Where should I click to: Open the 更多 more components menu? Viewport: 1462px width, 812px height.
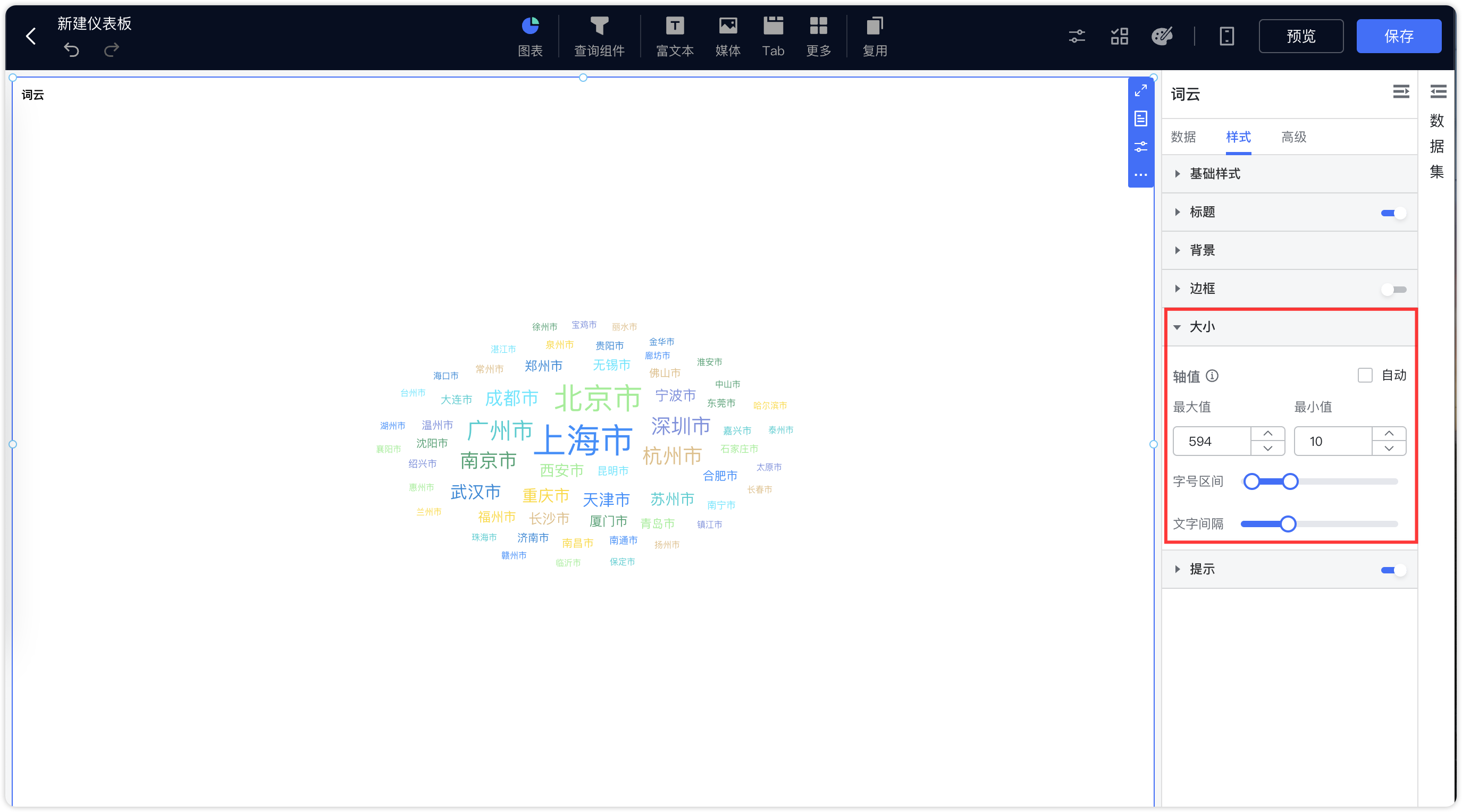[x=818, y=36]
